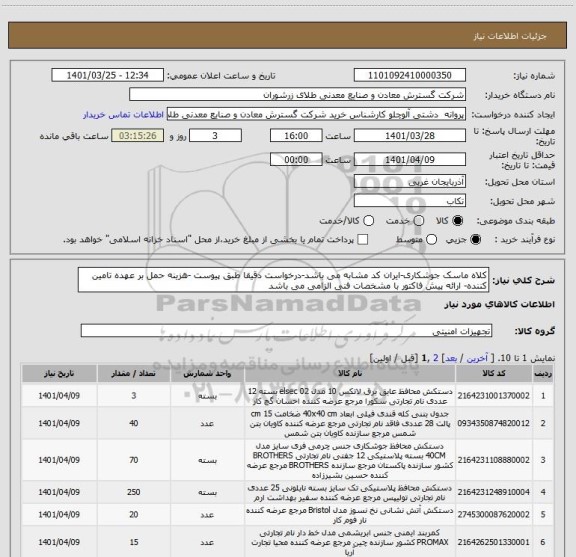
Task: Select the کالا/خدمت radio button
Action: click(x=368, y=221)
